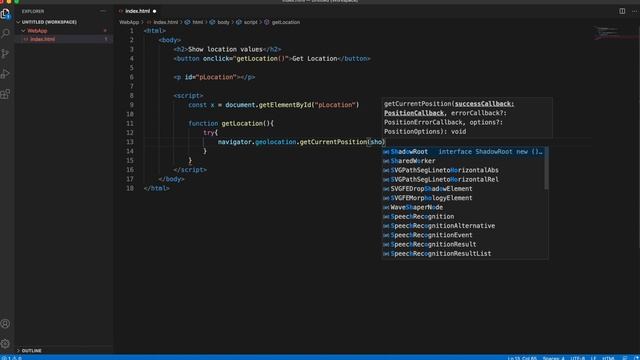Image resolution: width=640 pixels, height=360 pixels.
Task: Click index.html in the breadcrumbs
Action: point(166,22)
